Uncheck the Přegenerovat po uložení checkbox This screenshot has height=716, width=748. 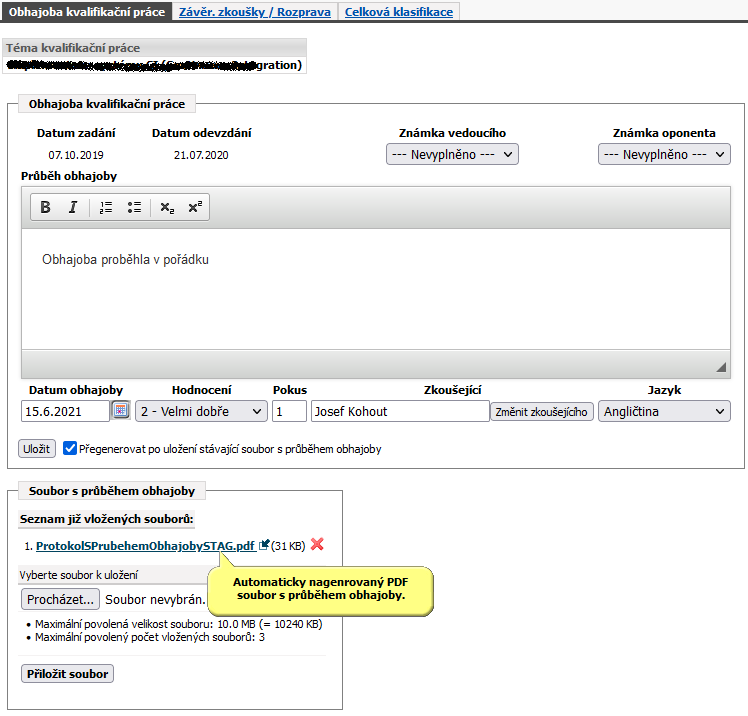(x=70, y=448)
